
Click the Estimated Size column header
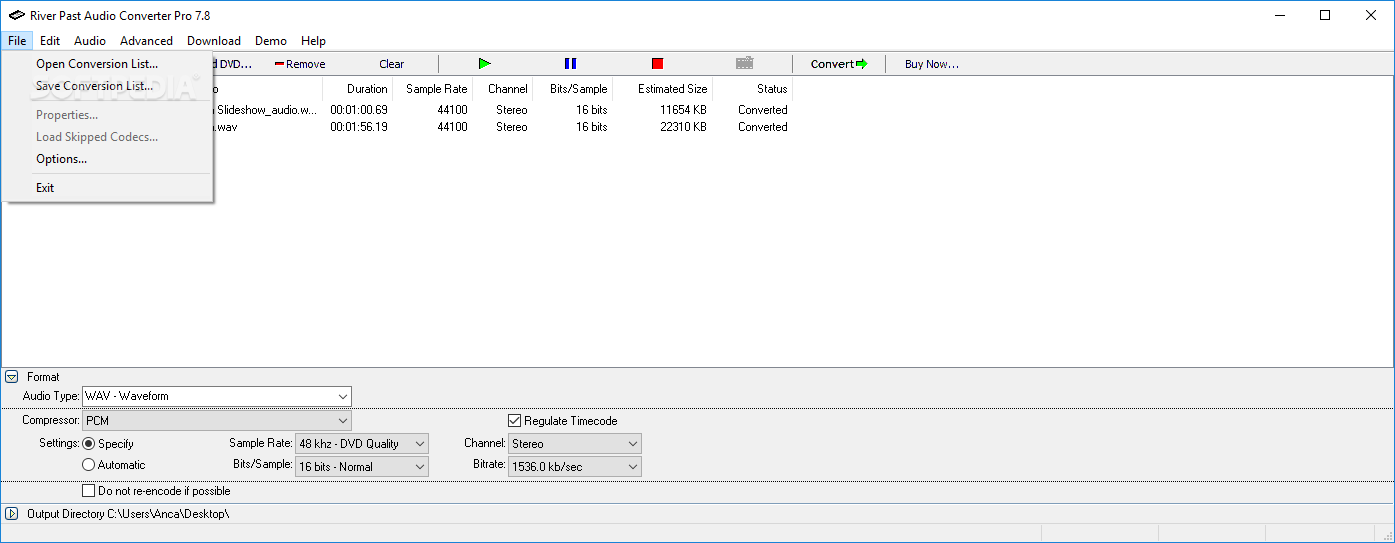coord(663,89)
